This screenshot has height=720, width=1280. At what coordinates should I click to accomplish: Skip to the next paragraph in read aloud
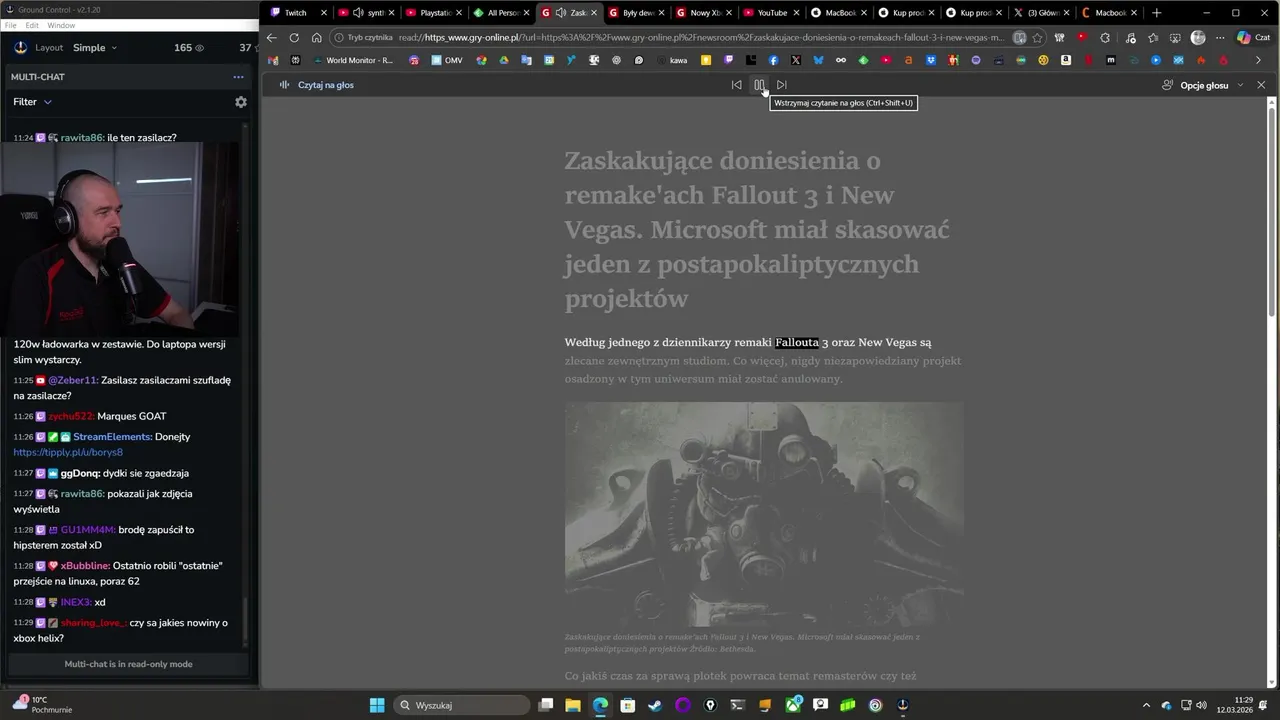pos(782,85)
